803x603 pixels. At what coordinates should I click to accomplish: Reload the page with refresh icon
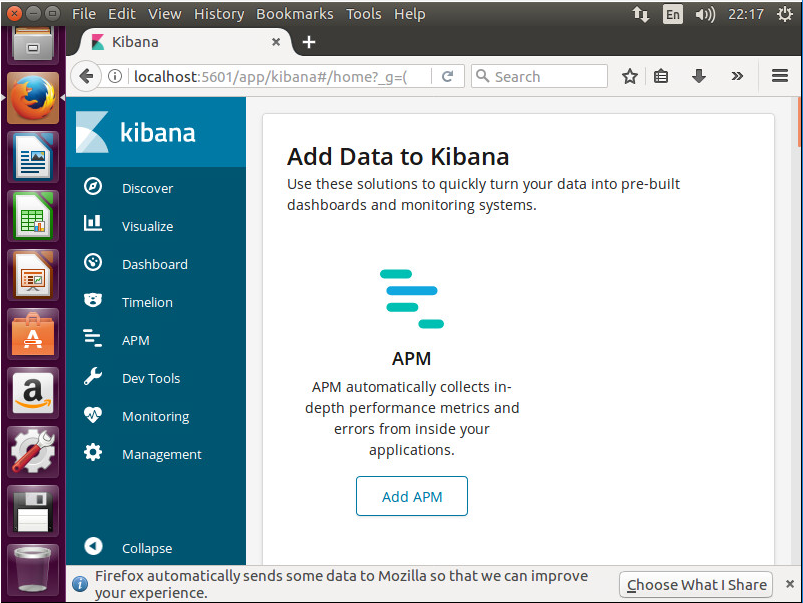[448, 76]
